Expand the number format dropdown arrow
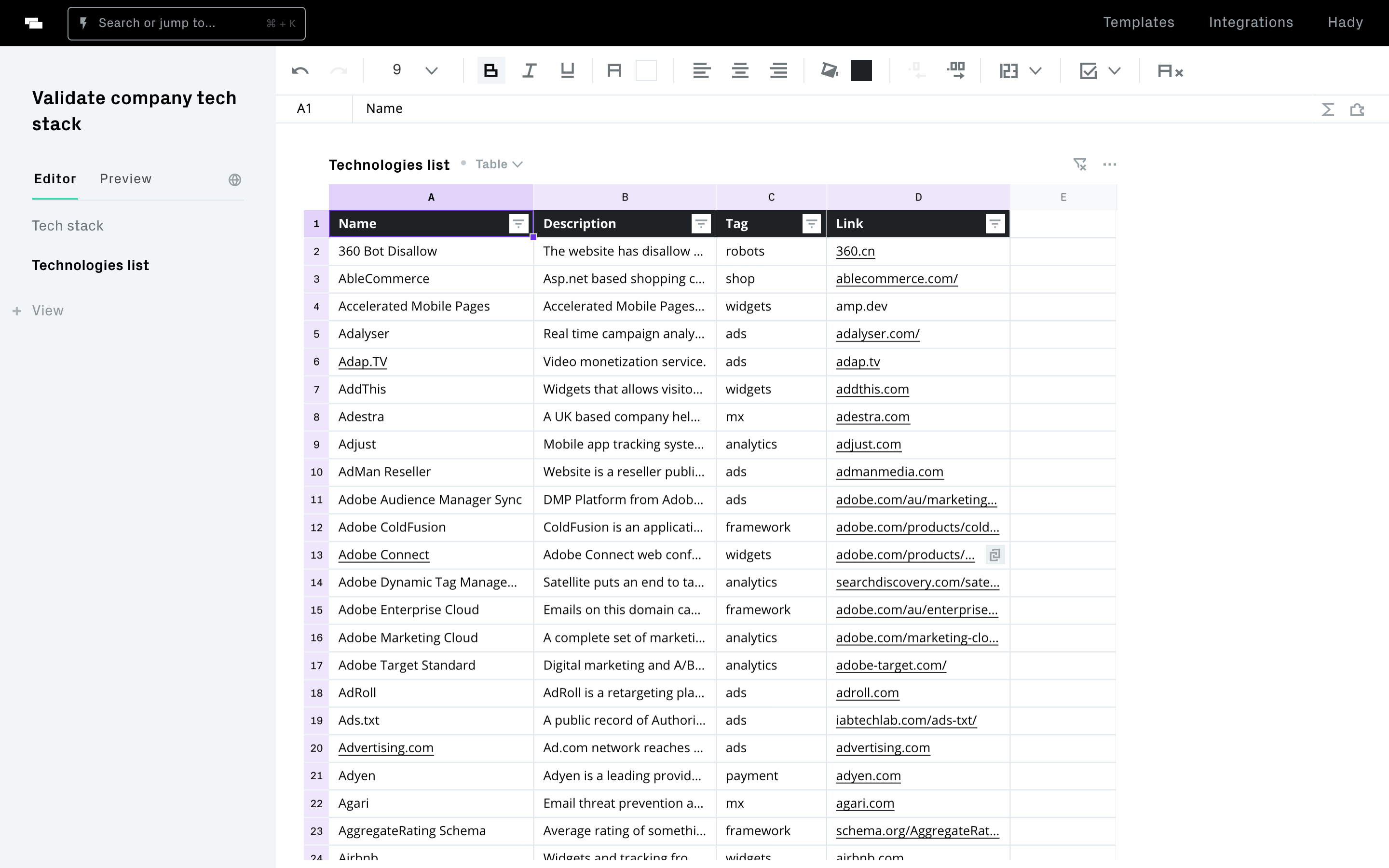 [x=1035, y=71]
